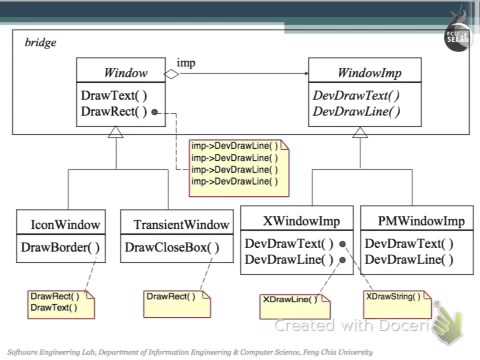This screenshot has width=480, height=360.
Task: Click the aggregation diamond next to Window
Action: [x=172, y=74]
